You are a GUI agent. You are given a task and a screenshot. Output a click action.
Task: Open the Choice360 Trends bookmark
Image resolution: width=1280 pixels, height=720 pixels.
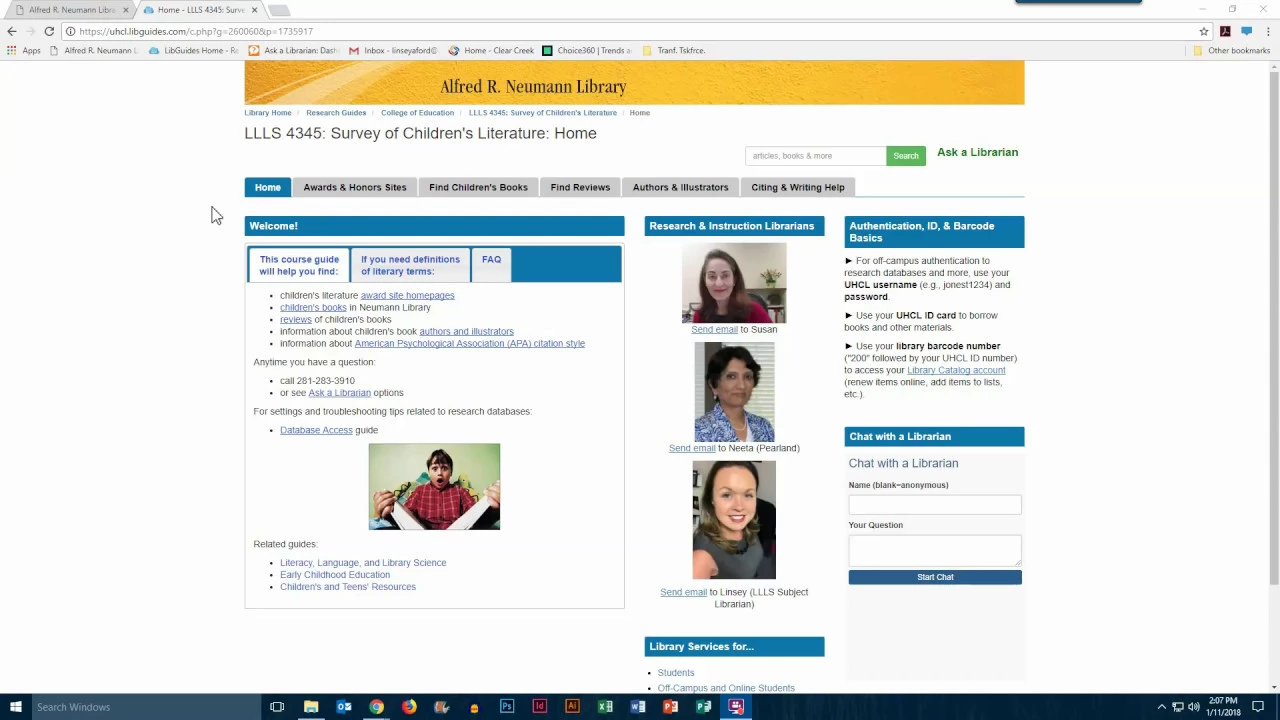587,50
